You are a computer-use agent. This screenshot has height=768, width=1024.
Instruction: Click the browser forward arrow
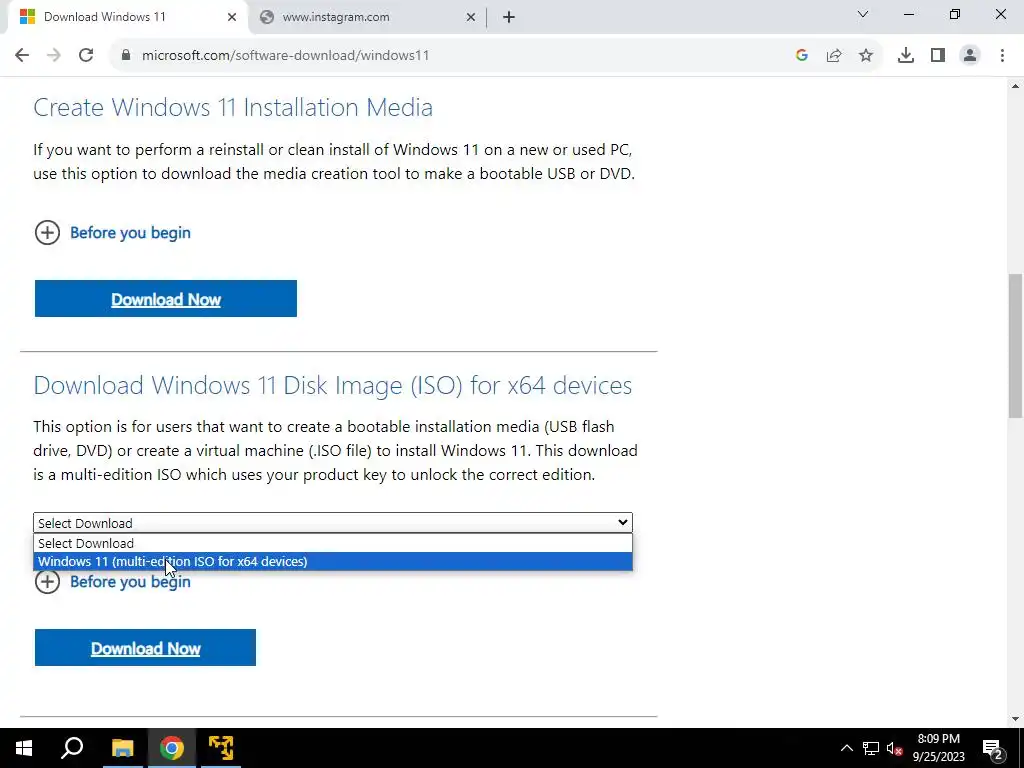(x=54, y=56)
